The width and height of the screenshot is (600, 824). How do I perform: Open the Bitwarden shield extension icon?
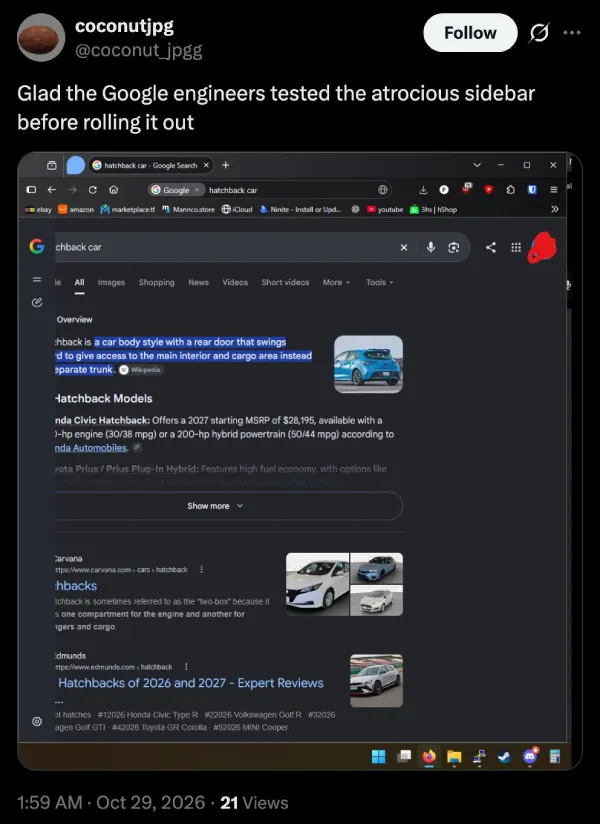coord(532,190)
